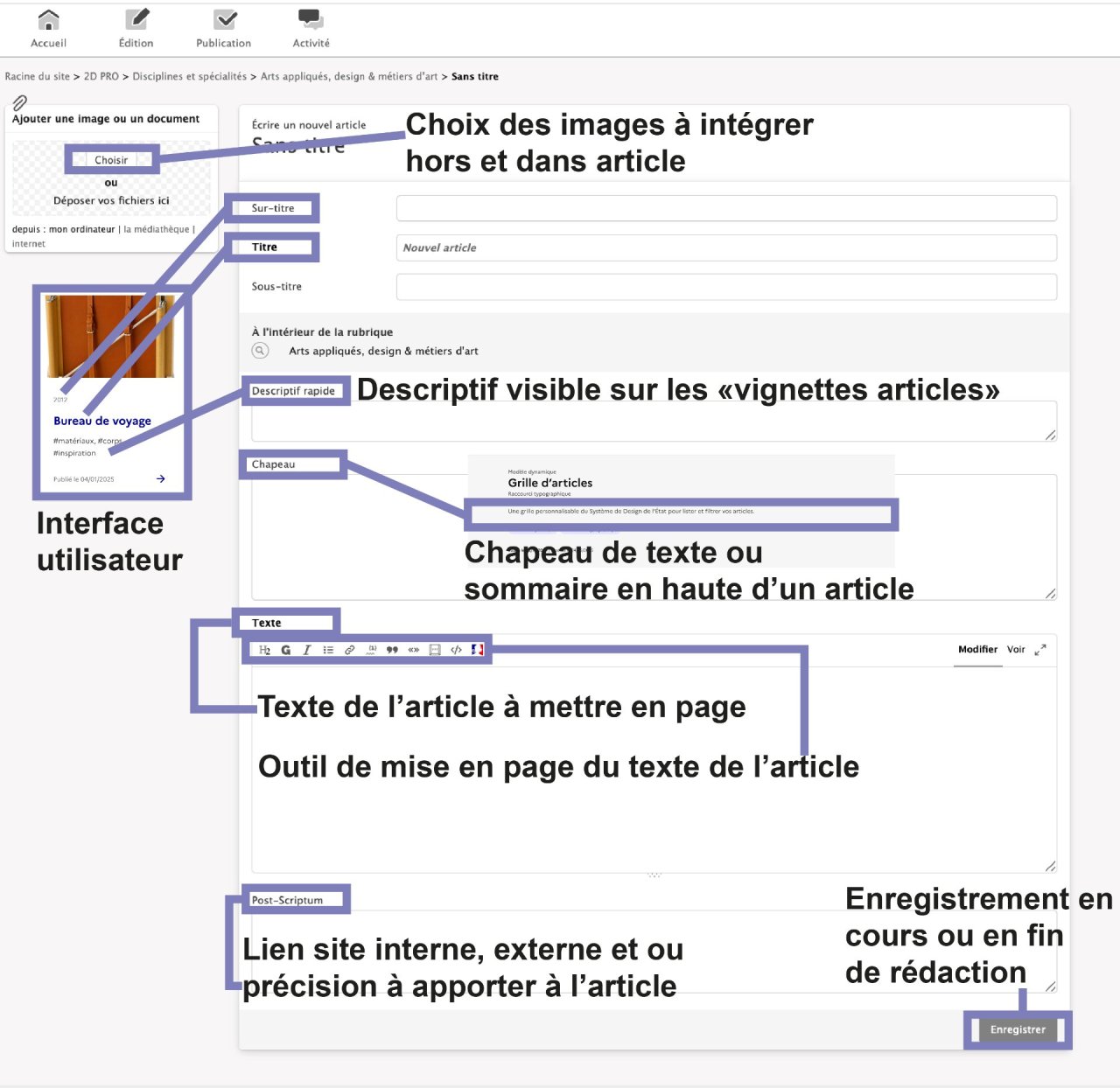Apply H2 heading formatting in toolbar
This screenshot has height=1088, width=1120.
point(264,650)
